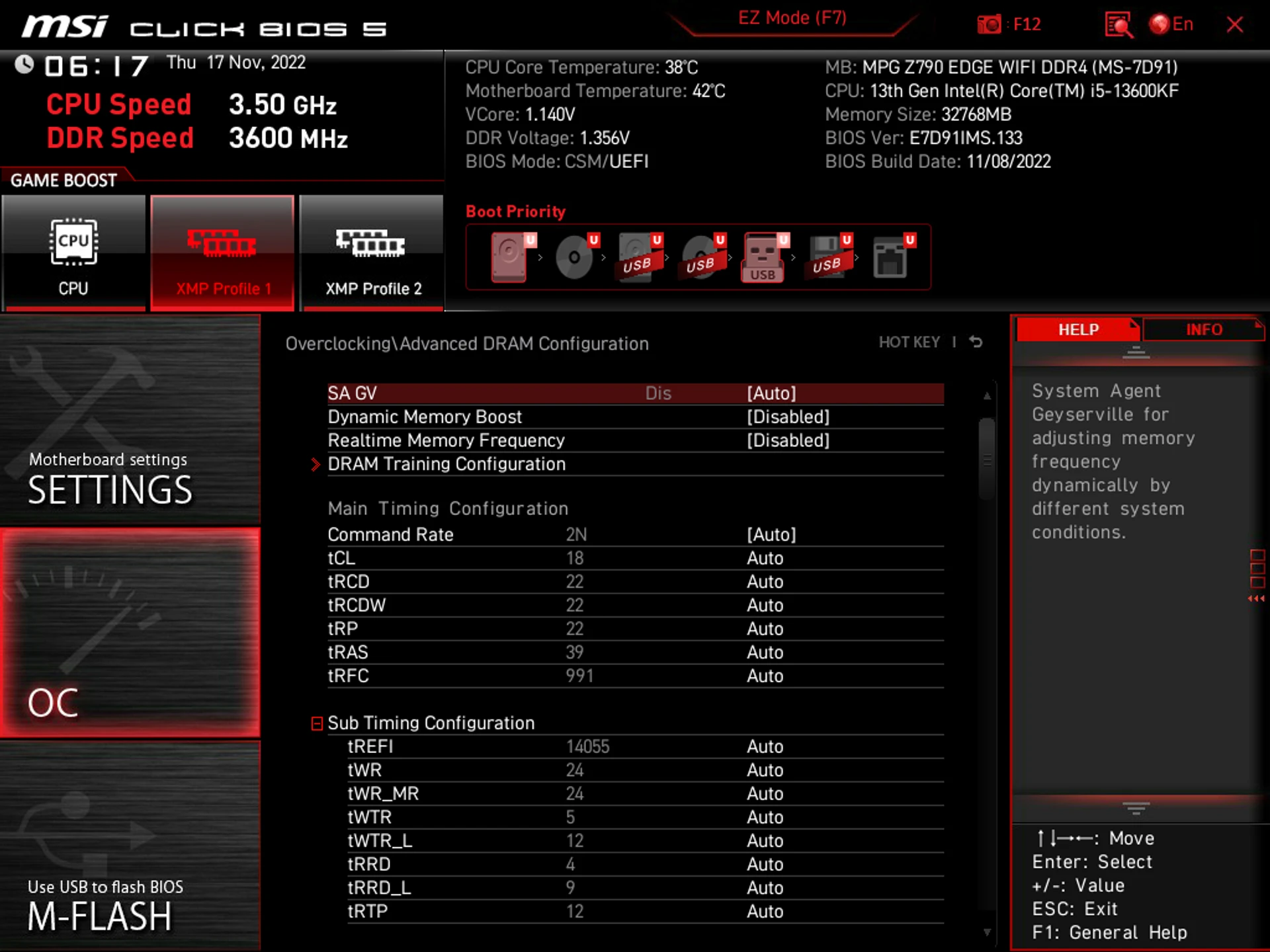Open Motherboard SETTINGS menu

(x=130, y=420)
